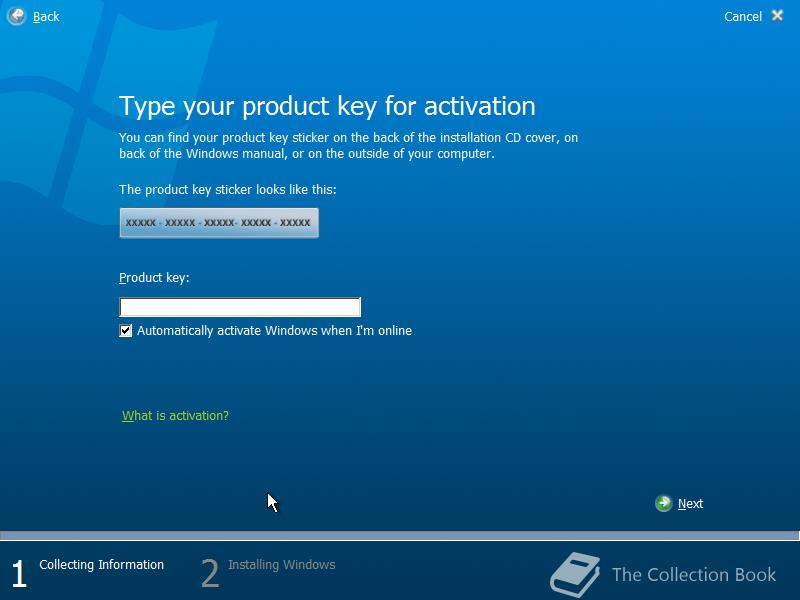Click the text The product key sticker looks like this:
Viewport: 800px width, 600px height.
[x=228, y=190]
